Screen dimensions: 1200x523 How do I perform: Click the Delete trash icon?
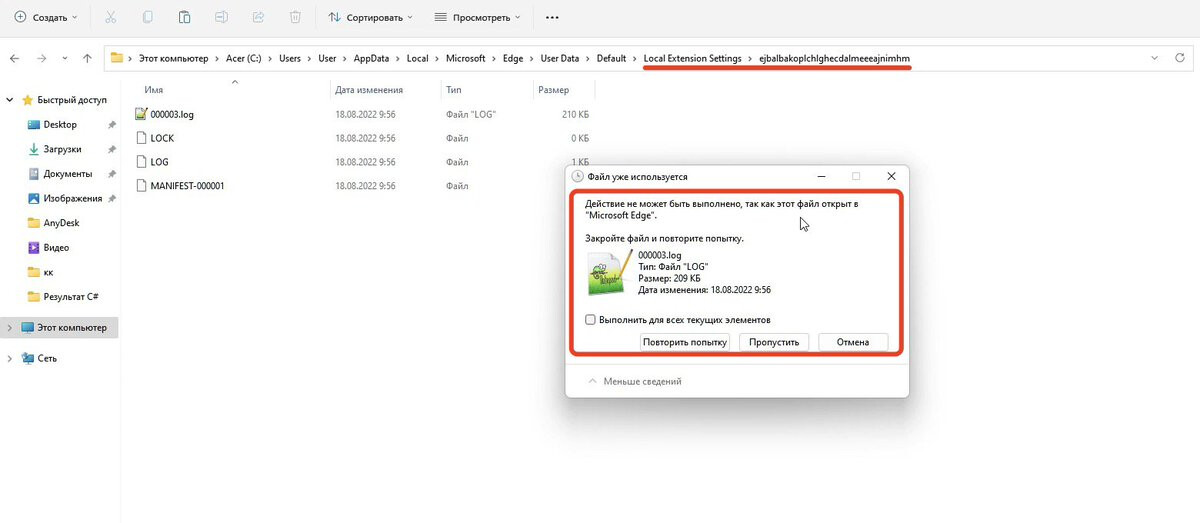click(x=295, y=17)
